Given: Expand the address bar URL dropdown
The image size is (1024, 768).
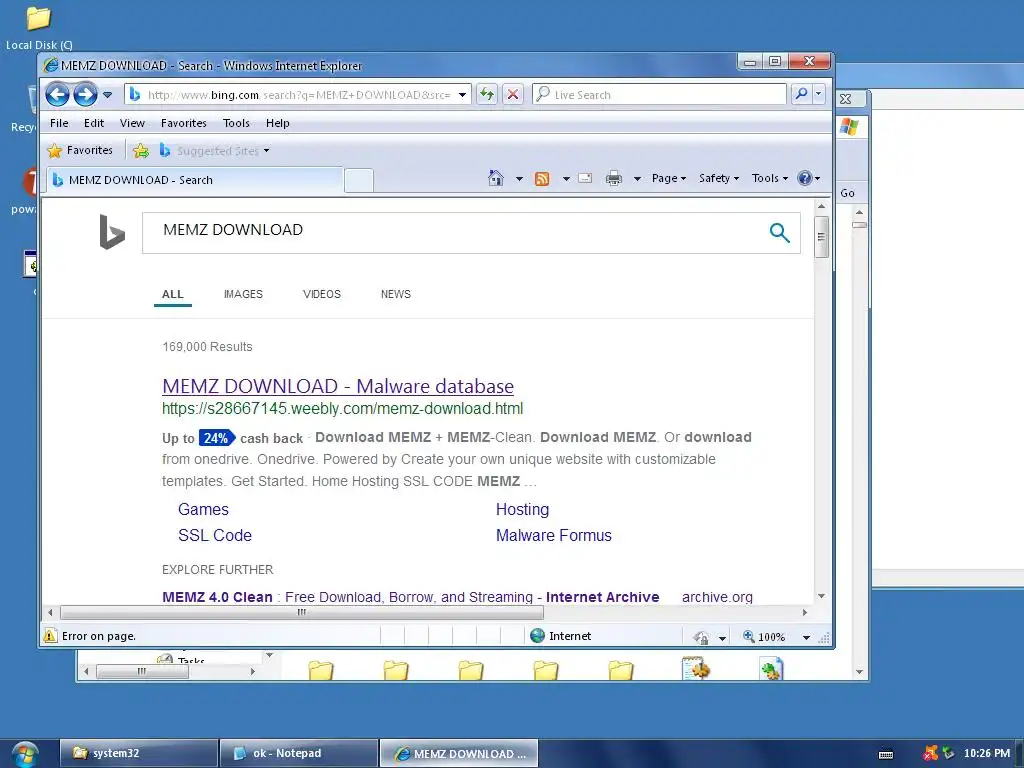Looking at the screenshot, I should [x=462, y=95].
